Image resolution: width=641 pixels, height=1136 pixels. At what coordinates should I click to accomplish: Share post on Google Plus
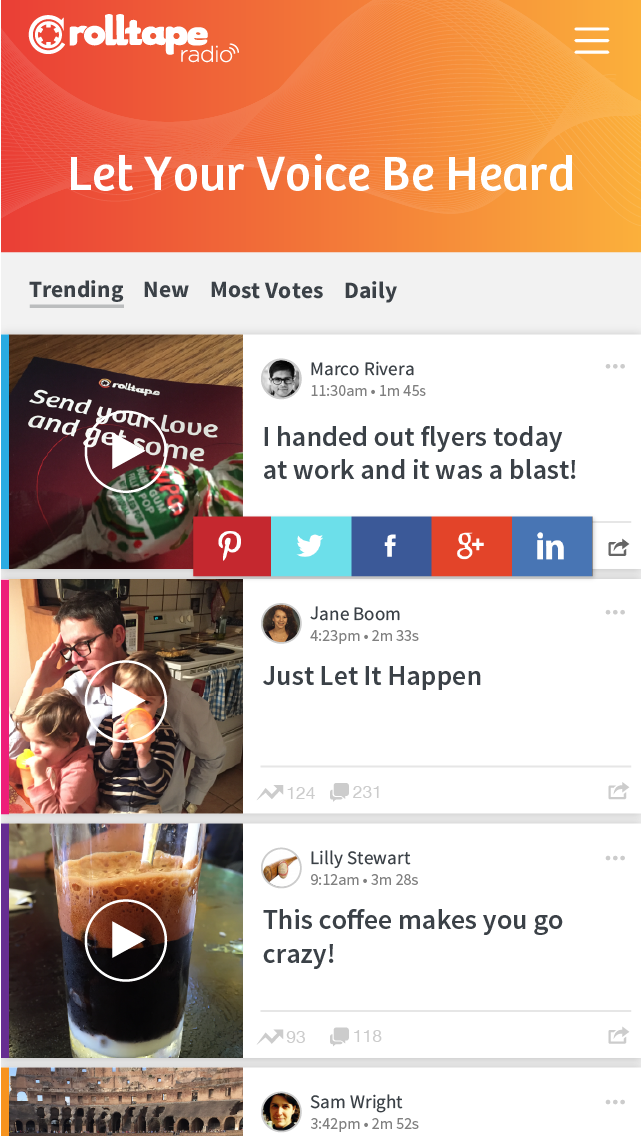472,546
